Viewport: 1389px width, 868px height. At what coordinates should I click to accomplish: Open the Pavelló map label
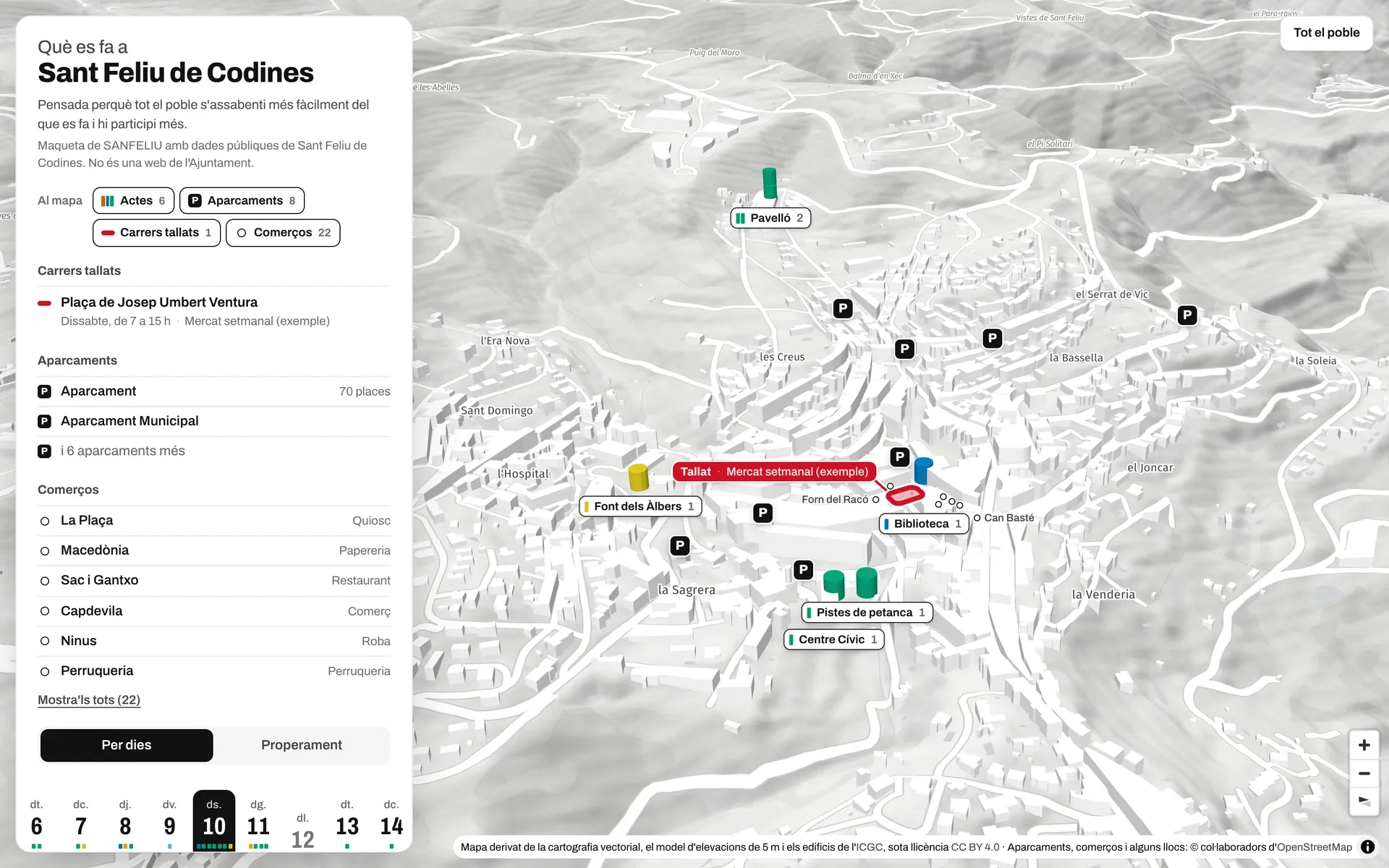point(770,218)
